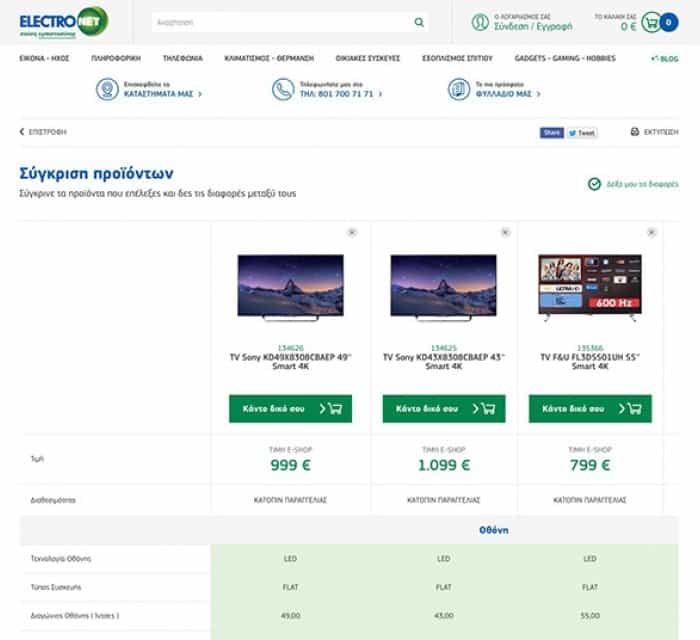Share the page on Facebook
This screenshot has height=640, width=700.
[x=552, y=133]
